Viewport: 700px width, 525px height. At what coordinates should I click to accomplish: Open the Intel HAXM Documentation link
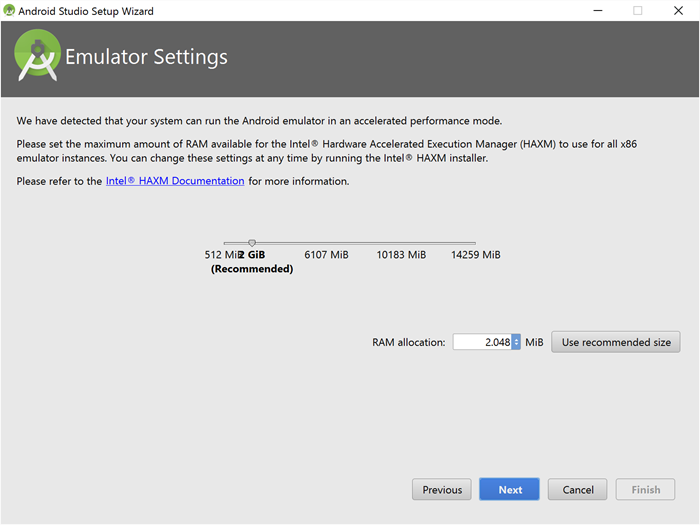[x=175, y=181]
